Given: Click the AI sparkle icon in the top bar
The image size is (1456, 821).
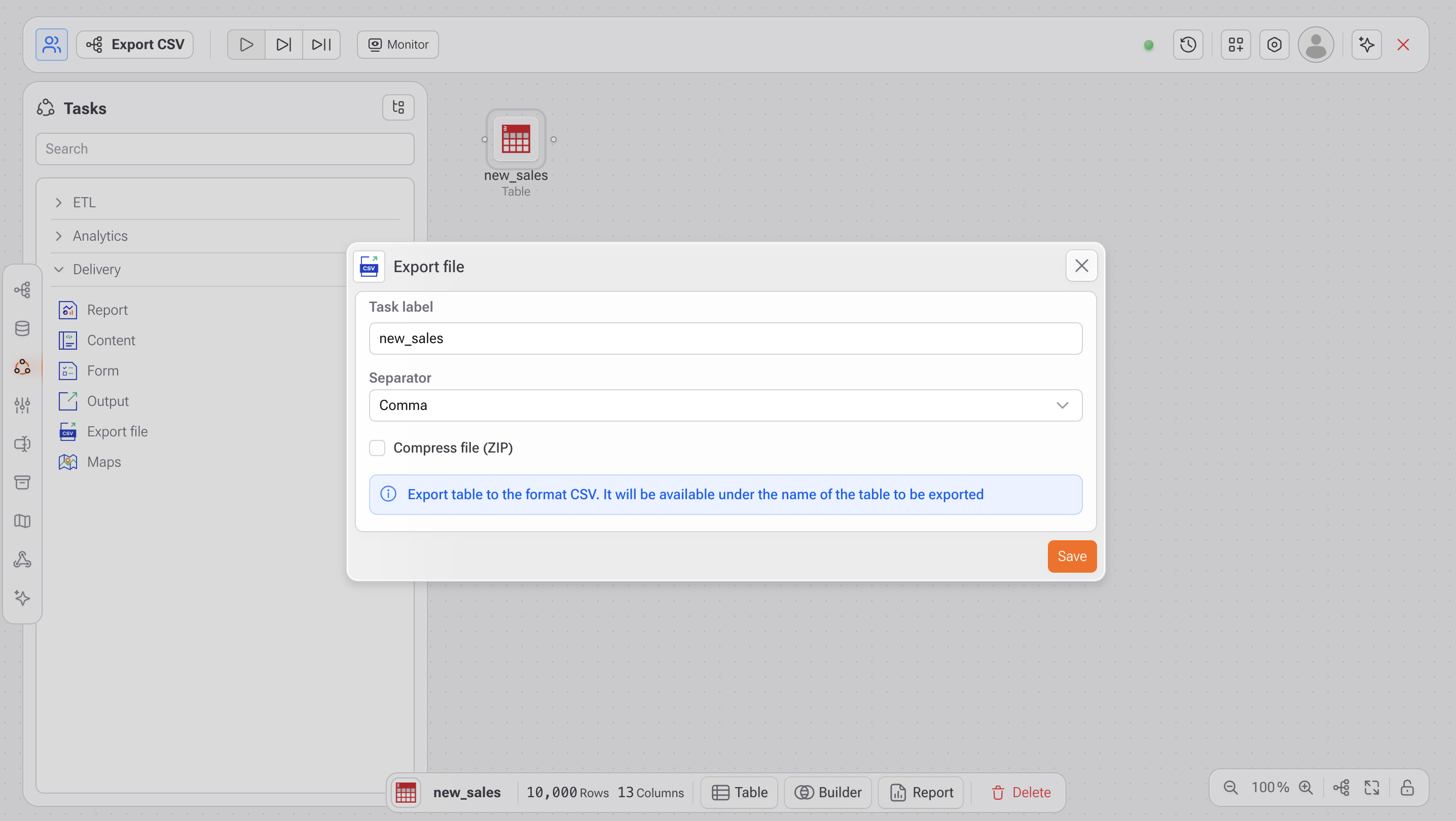Looking at the screenshot, I should 1366,45.
